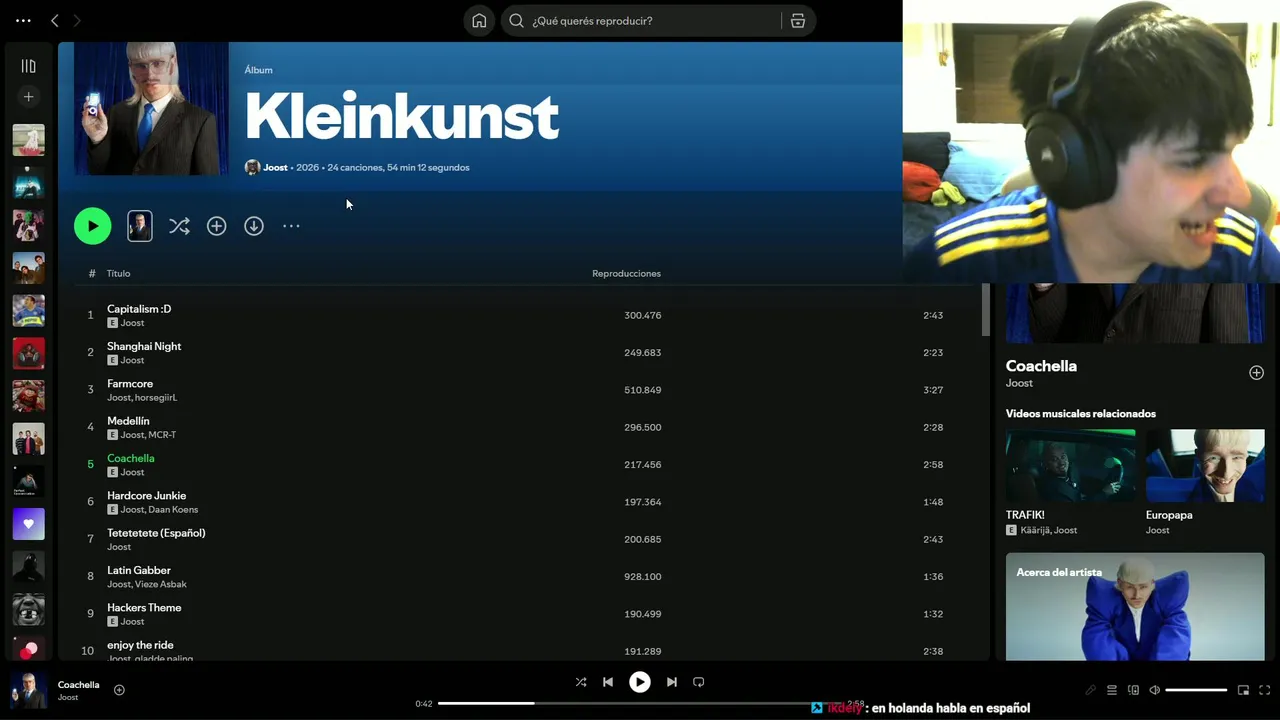The height and width of the screenshot is (720, 1280).
Task: Go forward with the right arrow
Action: pyautogui.click(x=77, y=20)
